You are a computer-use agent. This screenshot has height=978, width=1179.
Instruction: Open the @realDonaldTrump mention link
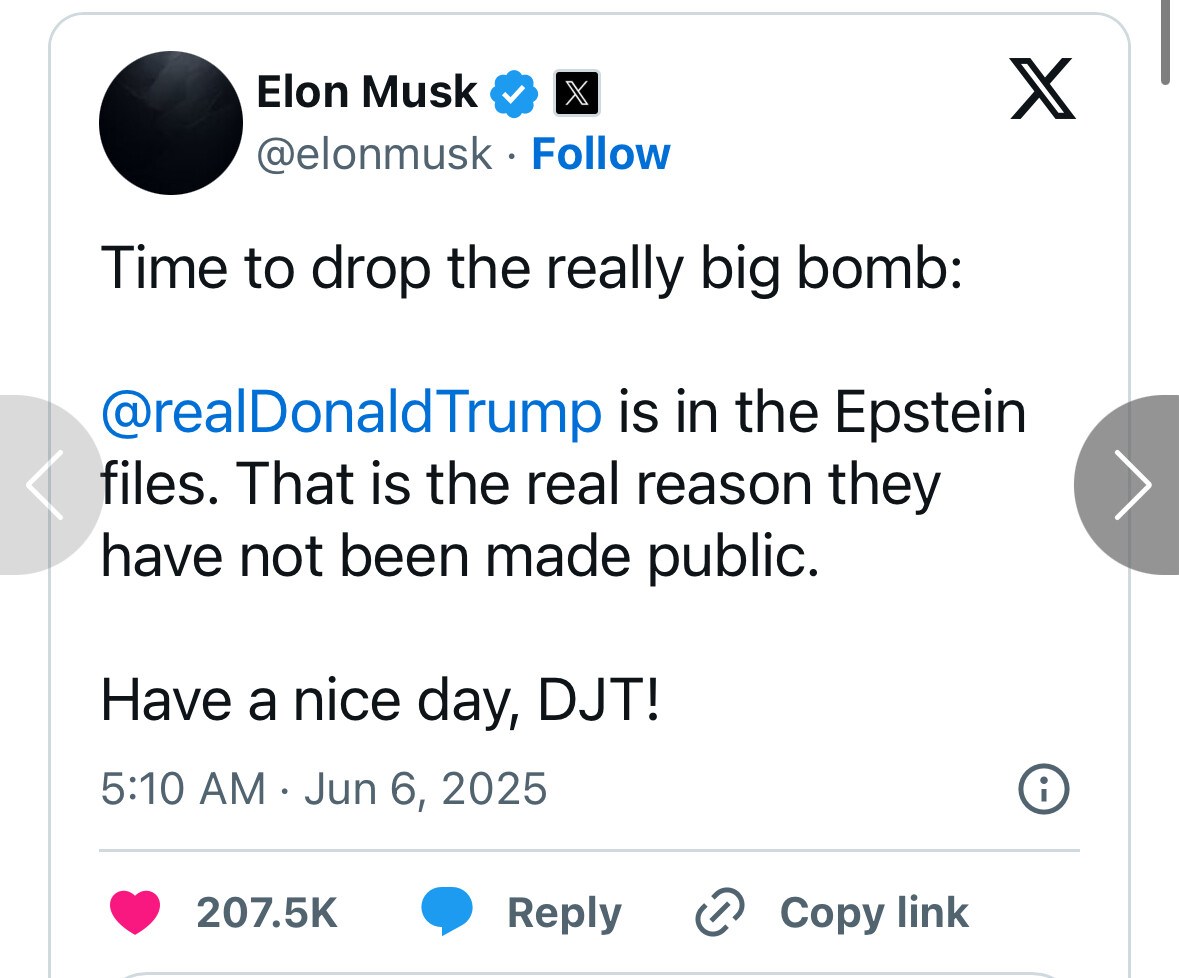[x=351, y=413]
